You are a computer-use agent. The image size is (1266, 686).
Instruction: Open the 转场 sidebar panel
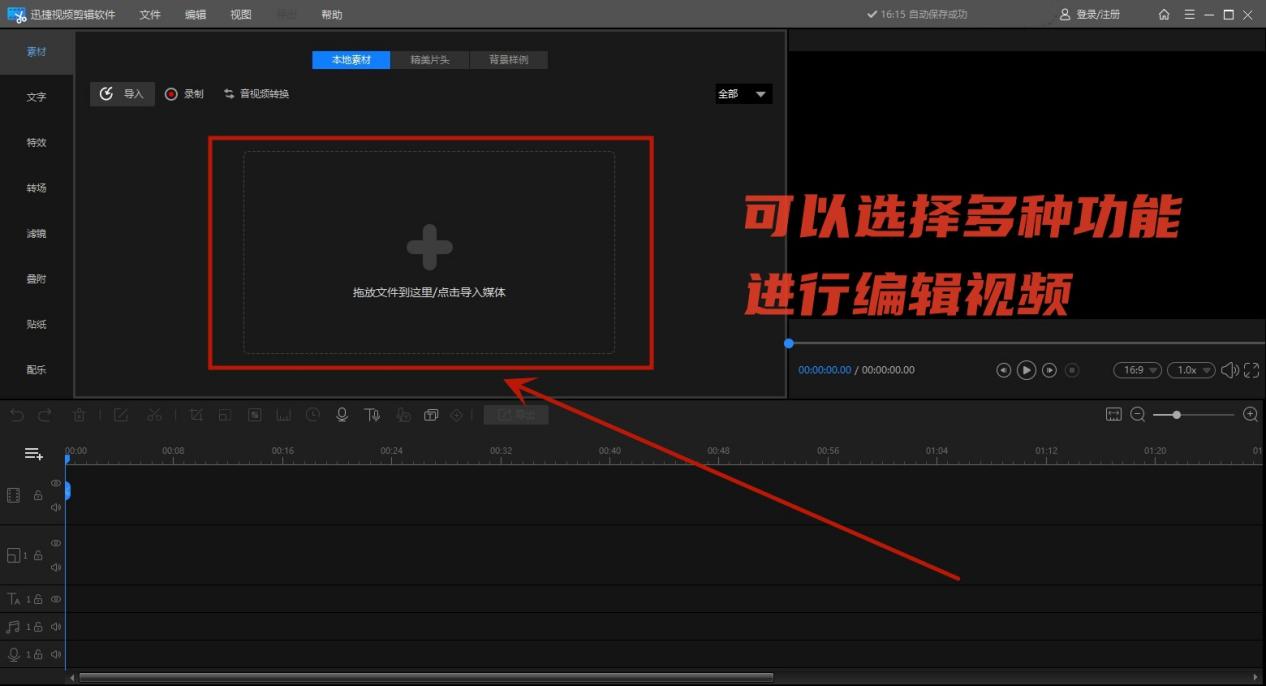[37, 188]
